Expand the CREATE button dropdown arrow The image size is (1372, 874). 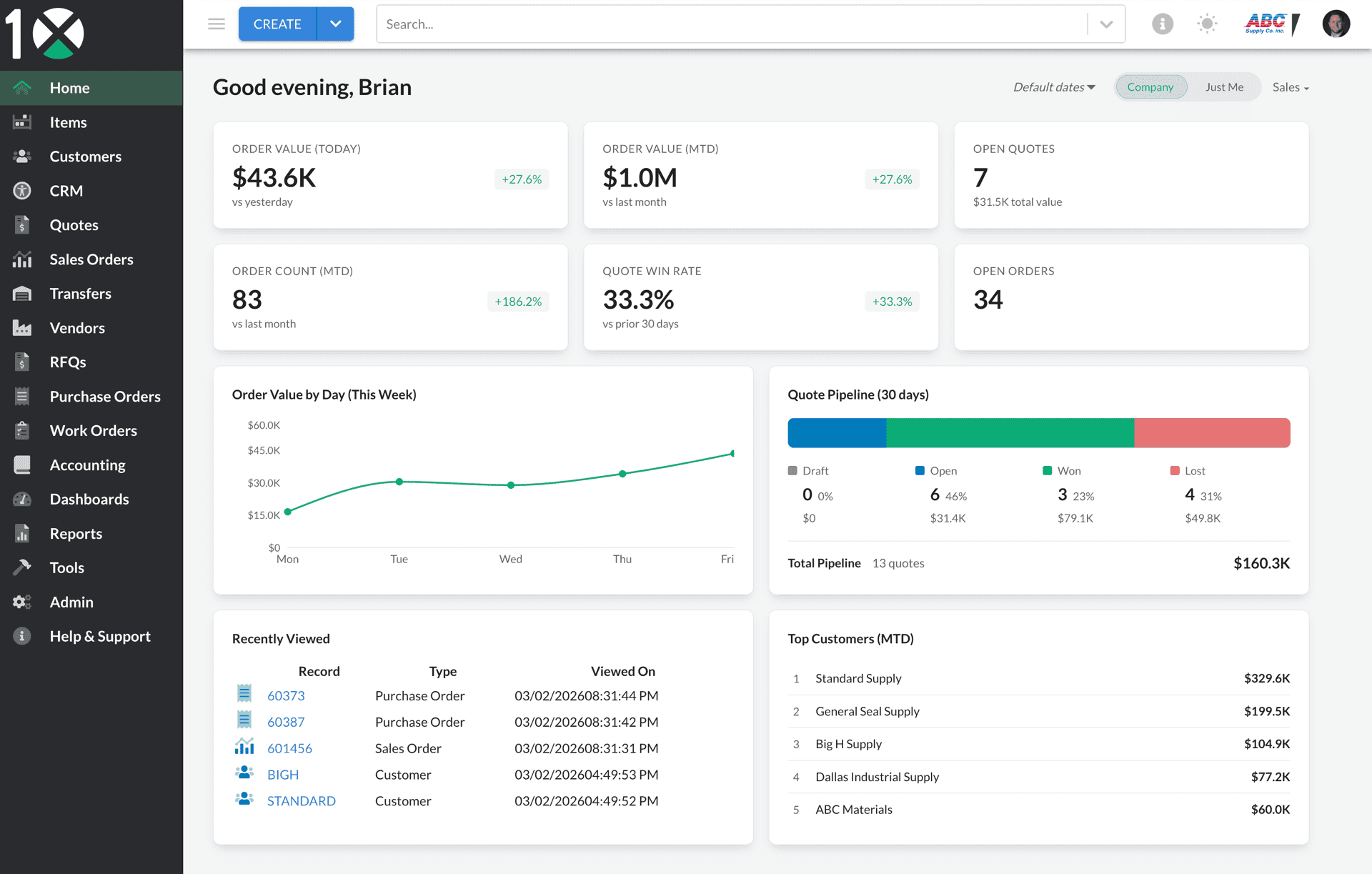pos(336,24)
